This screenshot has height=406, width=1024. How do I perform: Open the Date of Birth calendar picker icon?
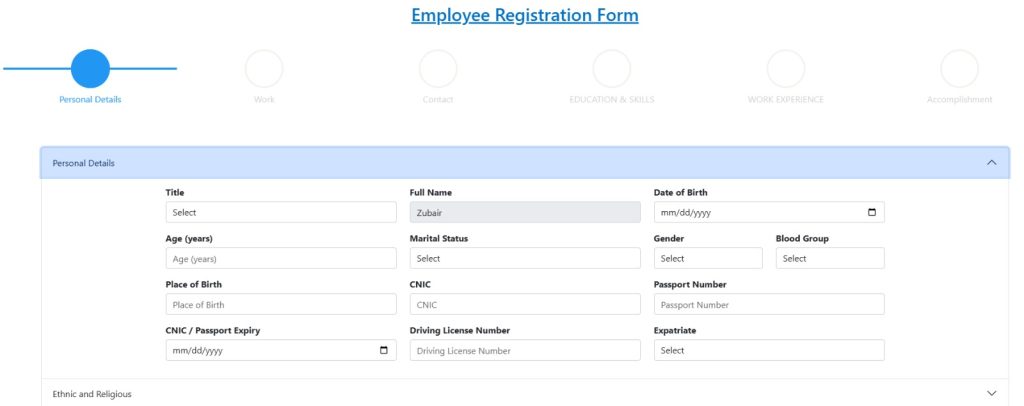tap(872, 213)
